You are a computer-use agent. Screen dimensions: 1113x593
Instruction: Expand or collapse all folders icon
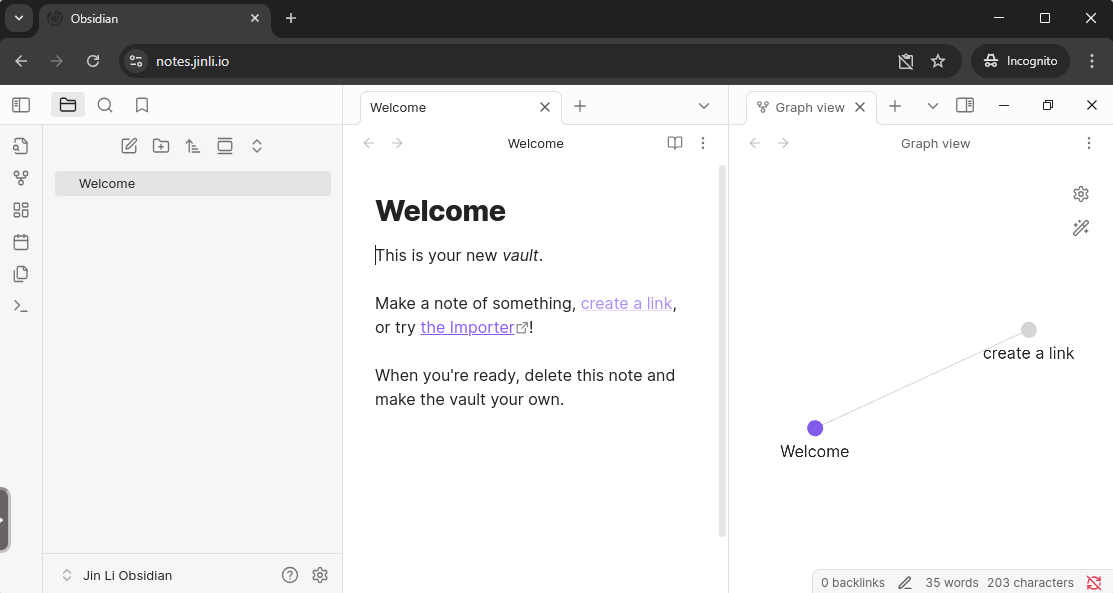(x=257, y=146)
